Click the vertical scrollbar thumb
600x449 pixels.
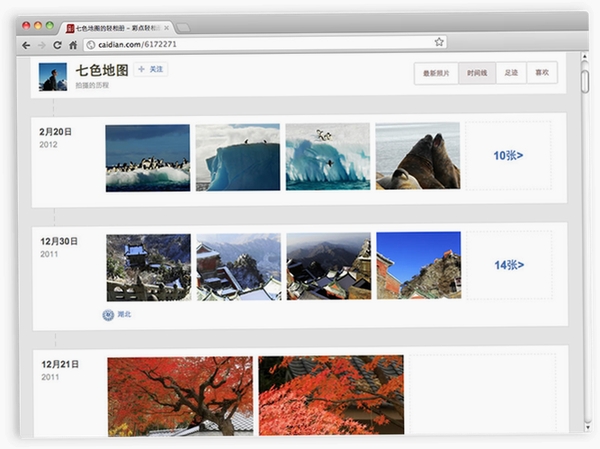pyautogui.click(x=585, y=82)
